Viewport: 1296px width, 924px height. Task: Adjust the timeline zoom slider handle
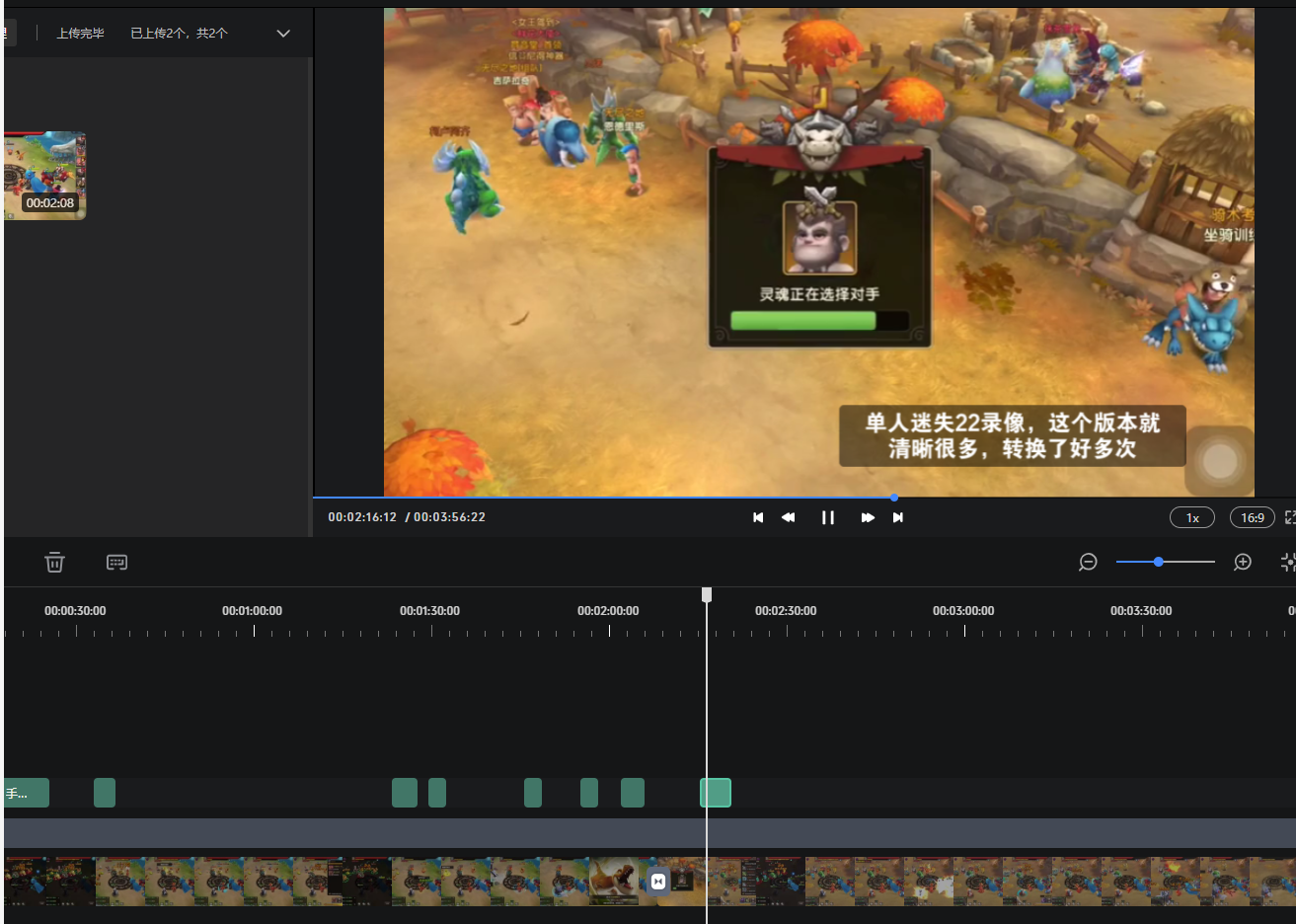1159,562
